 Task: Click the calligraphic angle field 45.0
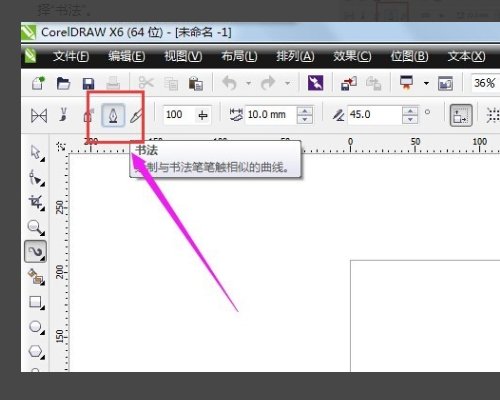pos(374,115)
